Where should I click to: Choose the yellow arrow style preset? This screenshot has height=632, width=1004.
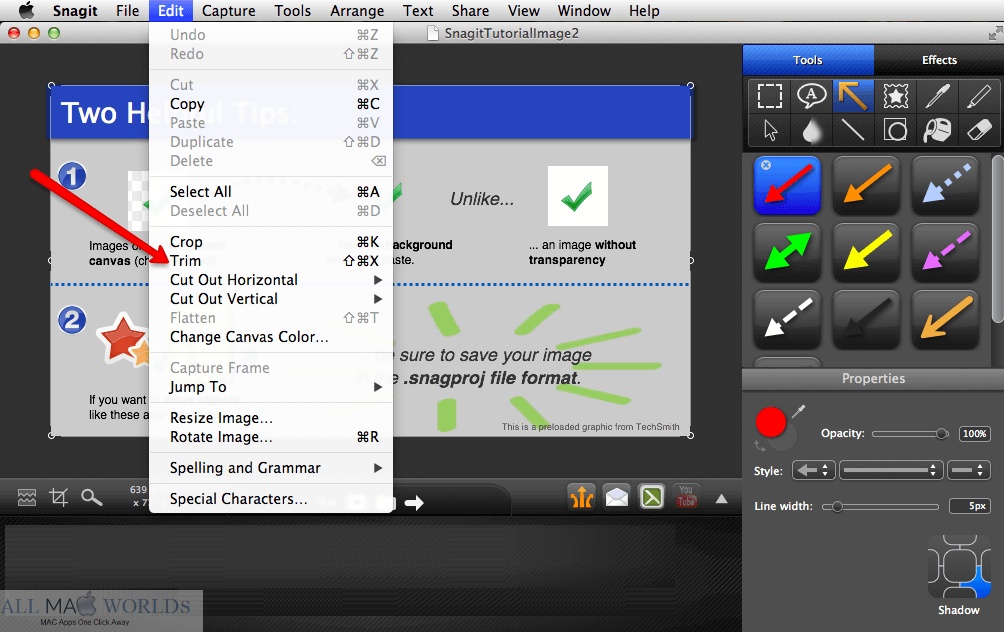coord(866,252)
